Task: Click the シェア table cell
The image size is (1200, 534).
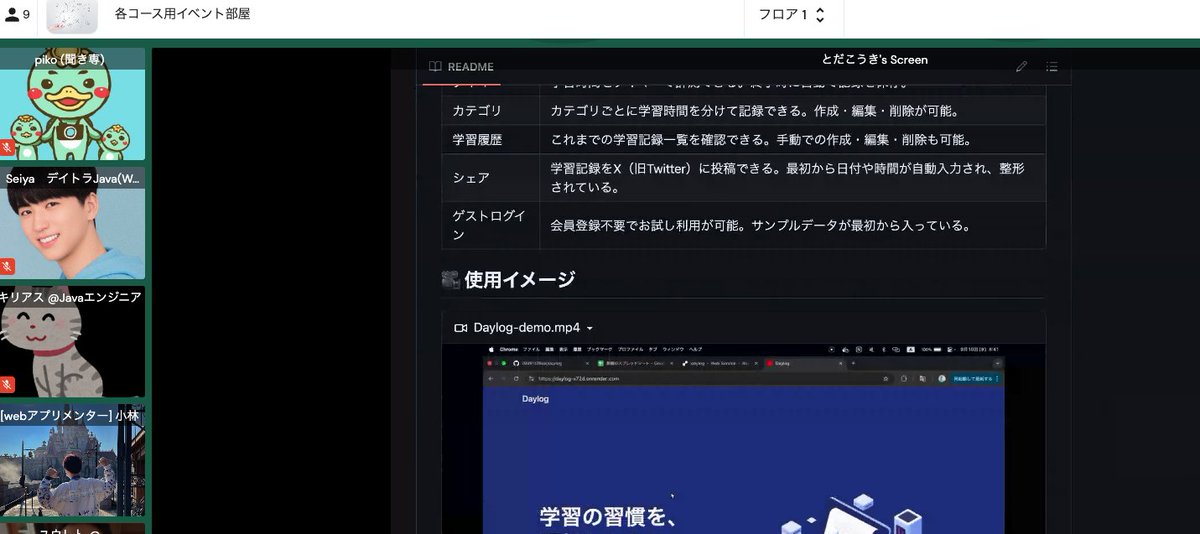Action: tap(491, 178)
